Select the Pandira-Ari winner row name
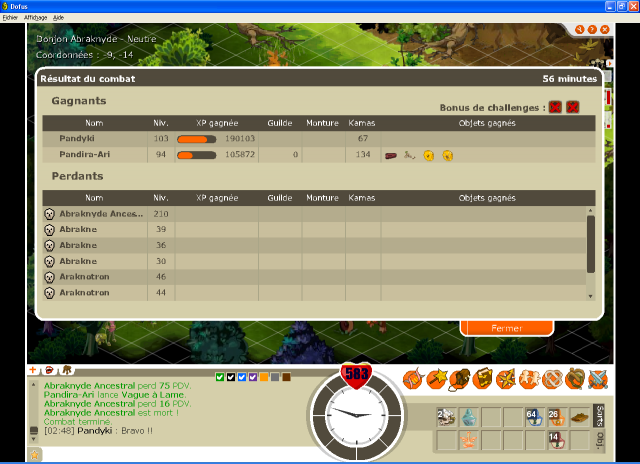The image size is (640, 464). (84, 154)
